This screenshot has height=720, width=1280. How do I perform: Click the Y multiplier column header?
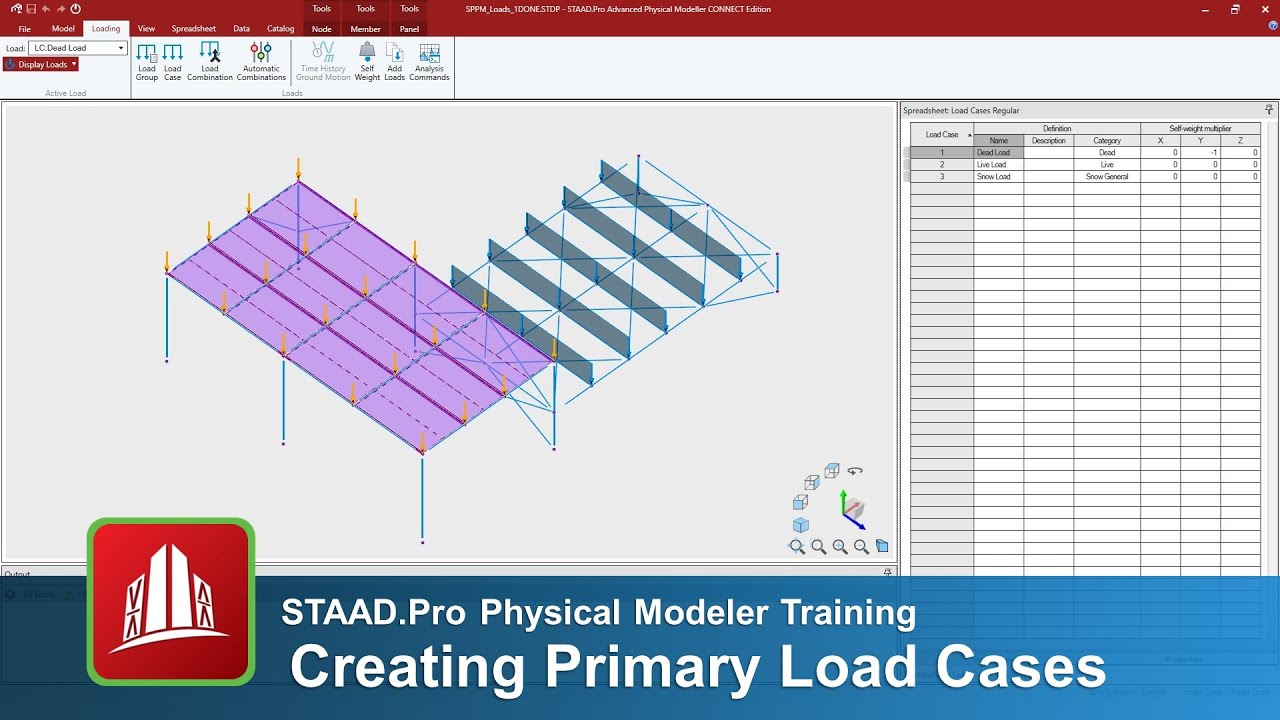[x=1200, y=141]
